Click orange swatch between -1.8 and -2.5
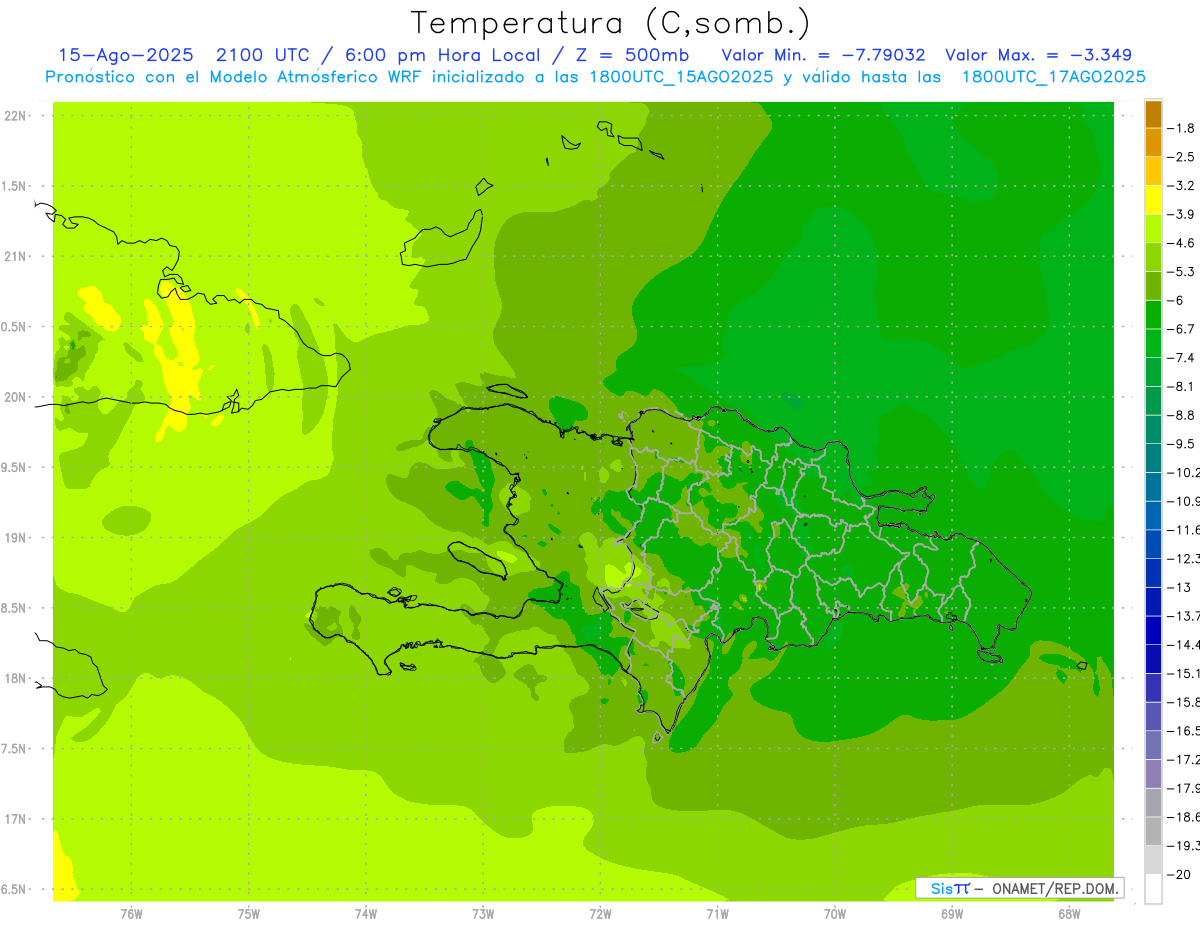Screen dimensions: 1200x927 [1153, 142]
